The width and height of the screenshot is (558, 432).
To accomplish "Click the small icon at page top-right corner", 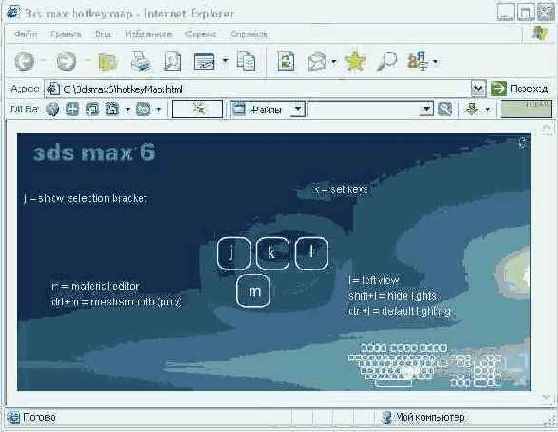I will pyautogui.click(x=523, y=143).
